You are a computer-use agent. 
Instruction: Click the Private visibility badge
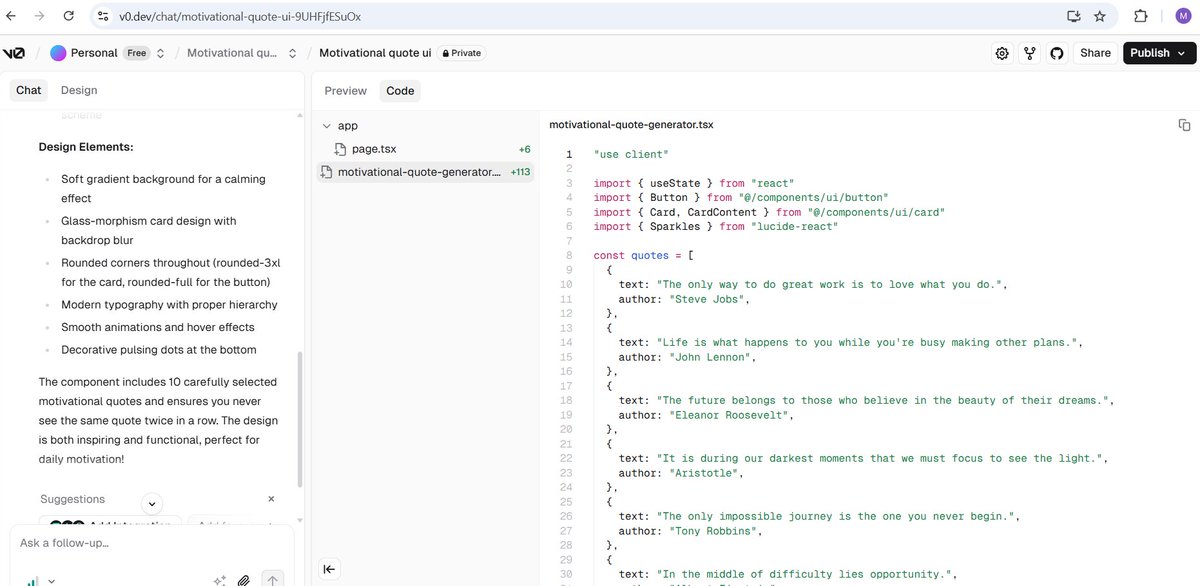462,53
